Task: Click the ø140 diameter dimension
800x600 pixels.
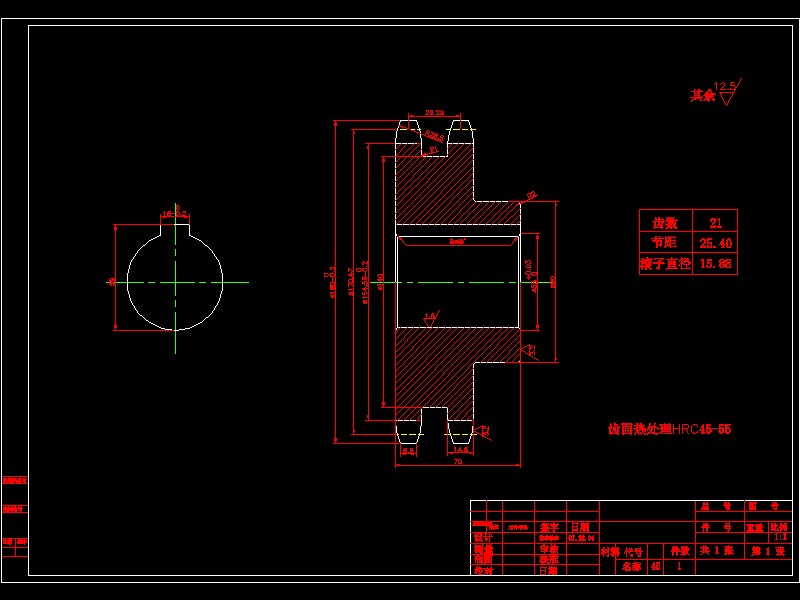Action: (380, 282)
